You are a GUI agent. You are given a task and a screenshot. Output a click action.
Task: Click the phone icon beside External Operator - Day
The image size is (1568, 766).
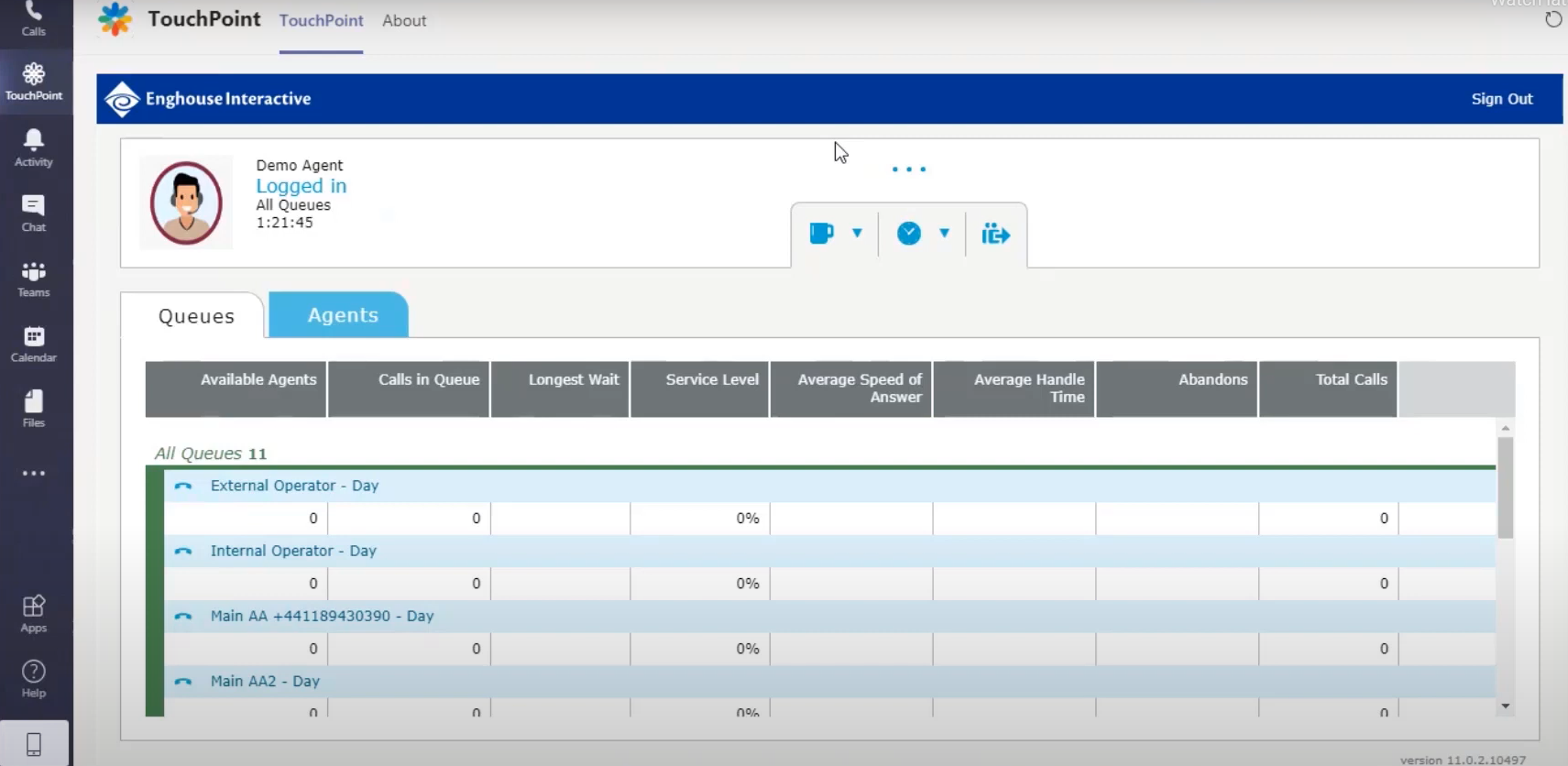coord(183,487)
